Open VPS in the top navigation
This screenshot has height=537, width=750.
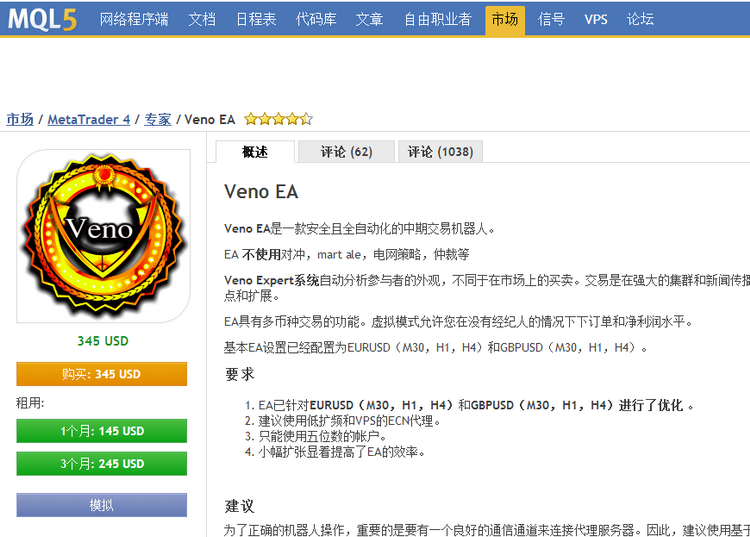[596, 19]
